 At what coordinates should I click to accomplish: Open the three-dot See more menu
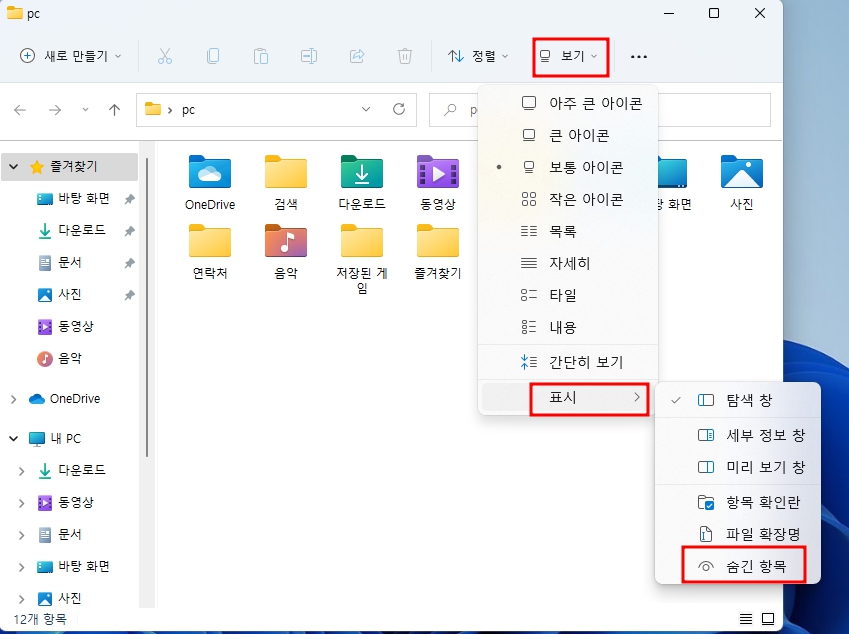(x=639, y=56)
